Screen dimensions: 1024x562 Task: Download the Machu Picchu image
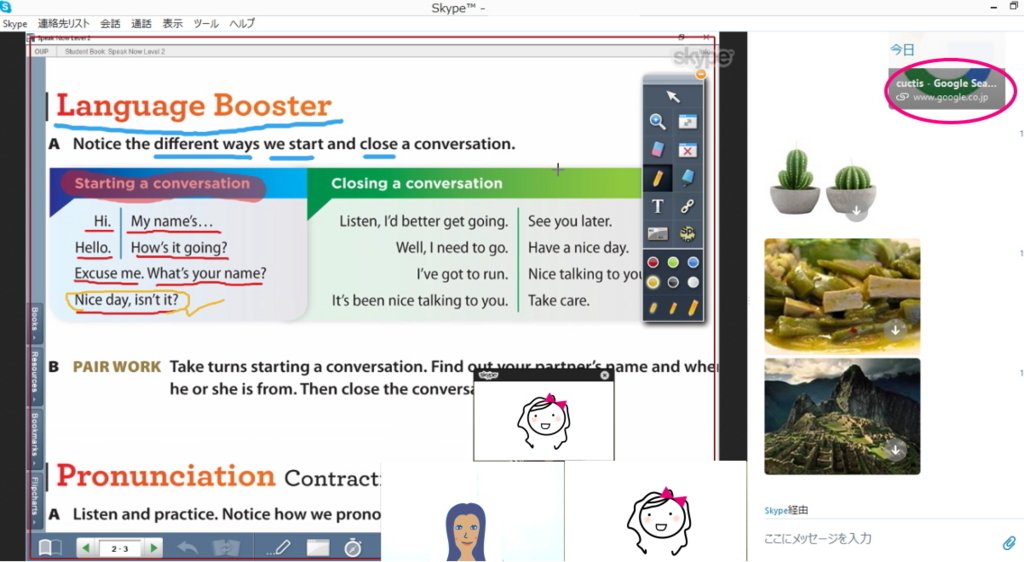(895, 450)
